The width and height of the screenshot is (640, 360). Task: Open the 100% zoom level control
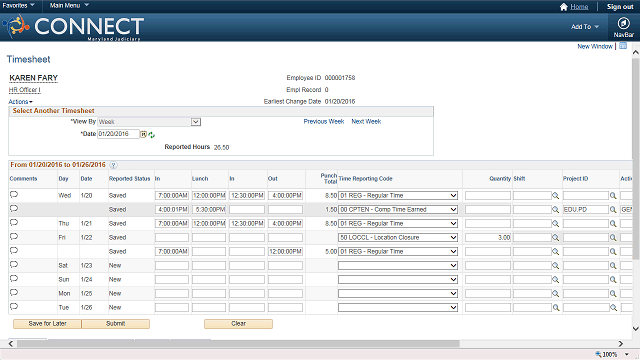[x=612, y=354]
